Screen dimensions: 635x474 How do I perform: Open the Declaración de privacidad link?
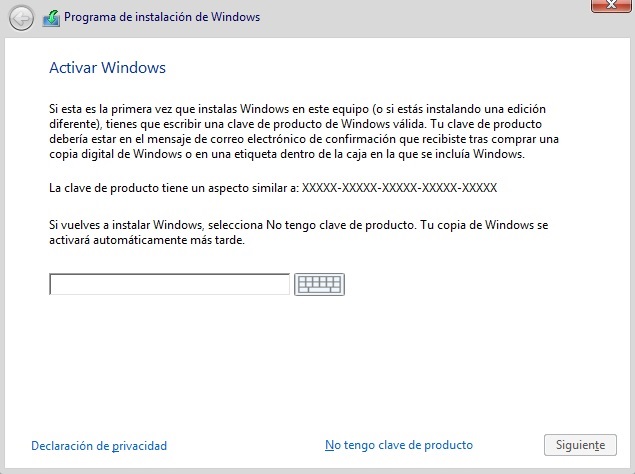coord(99,446)
